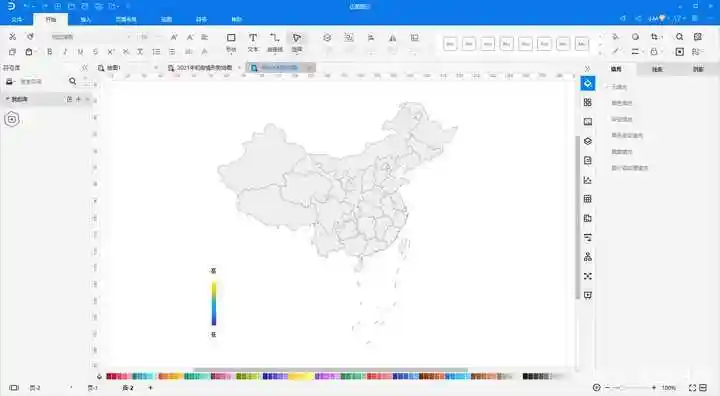
Task: Select the Text tool
Action: click(253, 42)
